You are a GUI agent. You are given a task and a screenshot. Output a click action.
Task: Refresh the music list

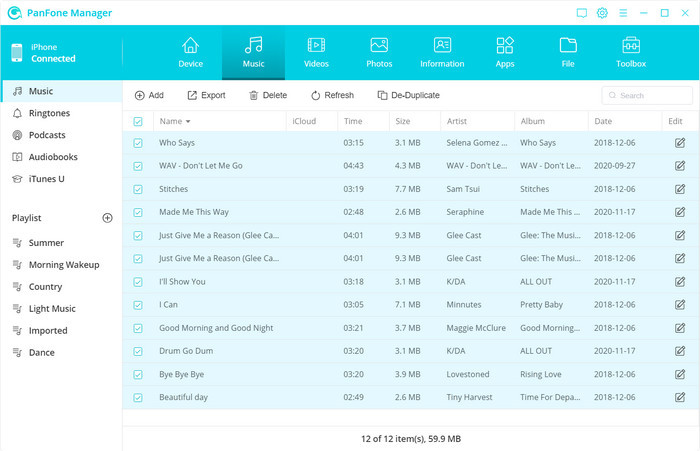coord(332,95)
